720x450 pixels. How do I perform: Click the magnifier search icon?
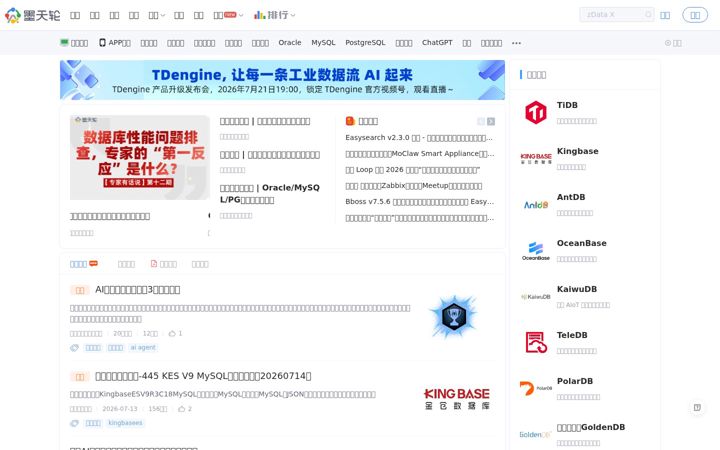pos(648,15)
